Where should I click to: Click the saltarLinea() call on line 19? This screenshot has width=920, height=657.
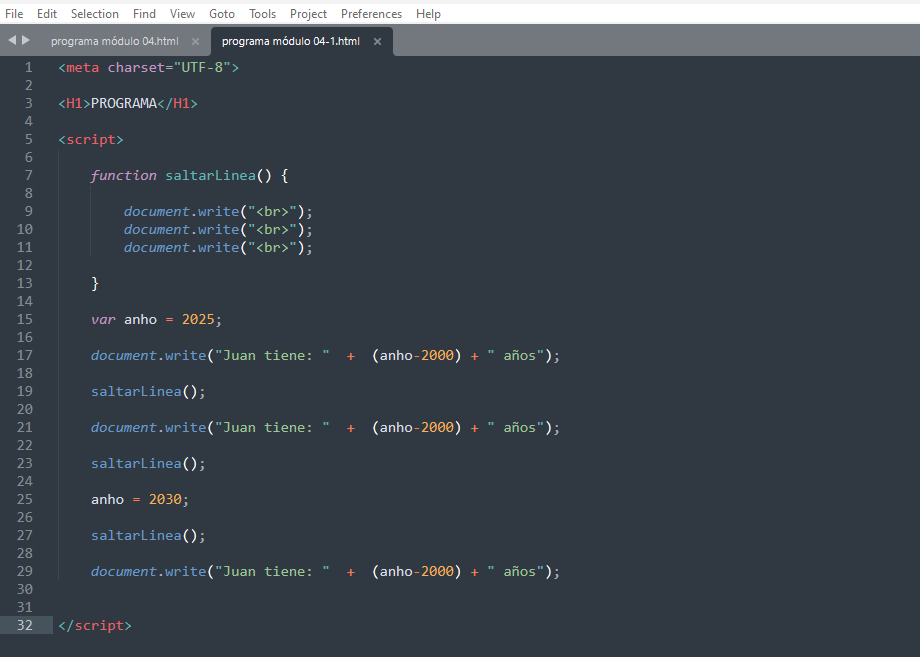pyautogui.click(x=148, y=391)
